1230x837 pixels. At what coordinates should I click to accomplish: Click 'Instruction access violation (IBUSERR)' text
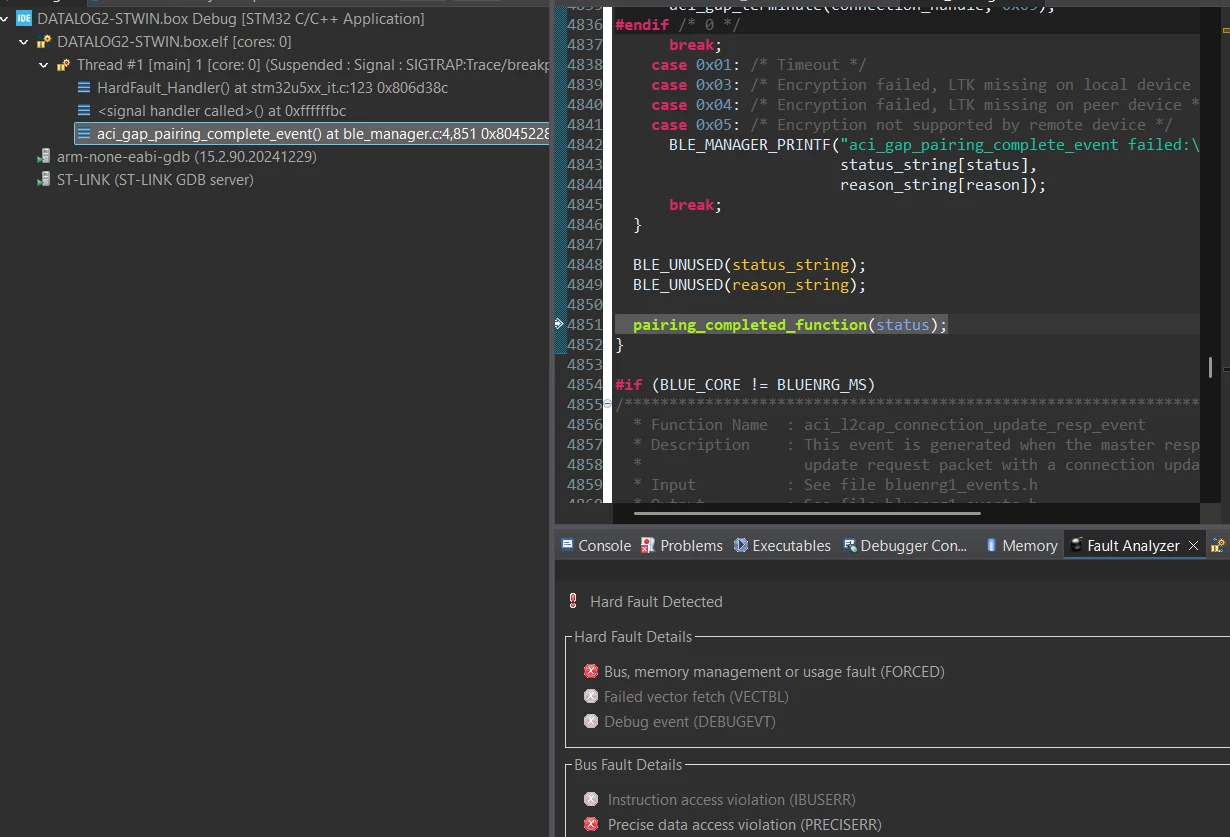pos(731,800)
